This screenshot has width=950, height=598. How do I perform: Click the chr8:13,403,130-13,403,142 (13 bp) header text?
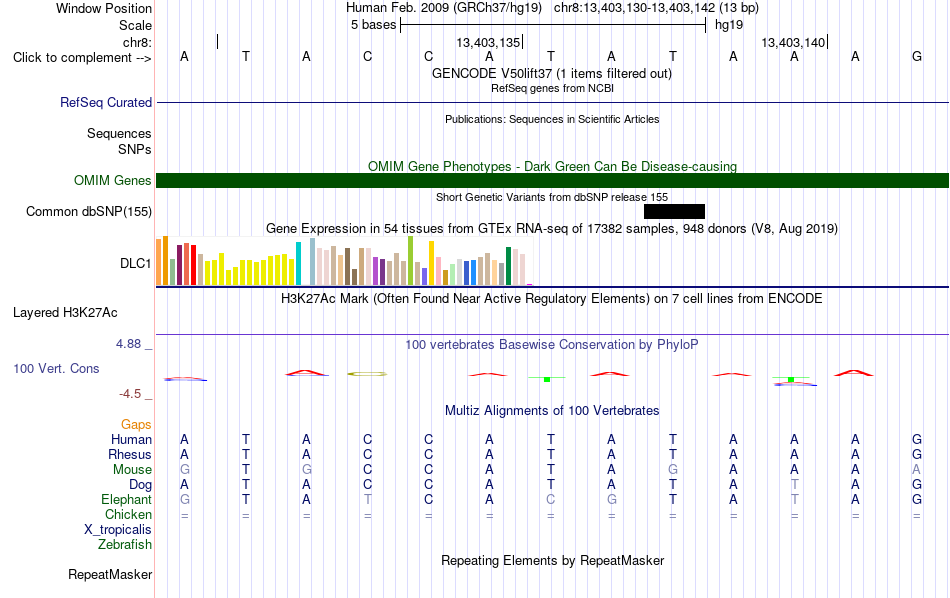tap(656, 8)
